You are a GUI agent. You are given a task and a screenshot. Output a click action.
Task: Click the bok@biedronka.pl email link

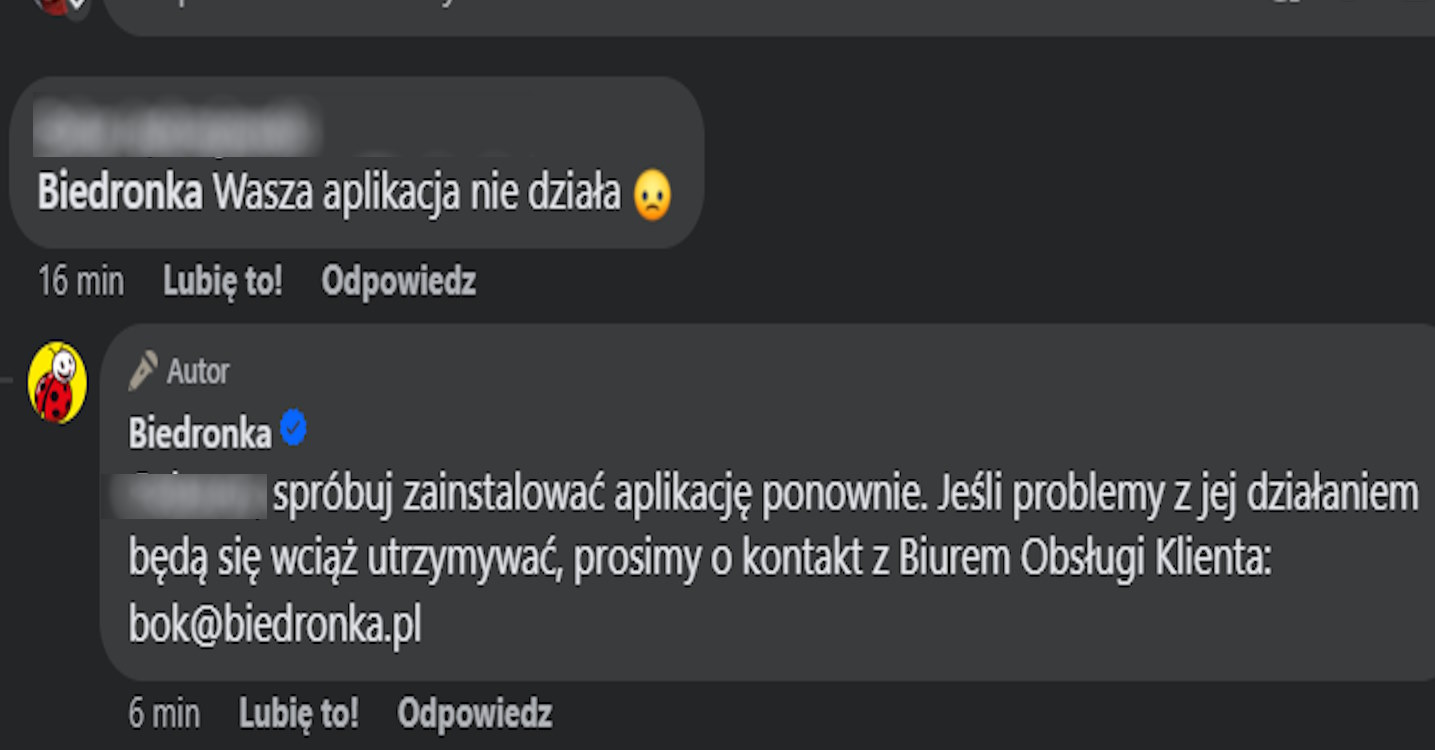click(275, 625)
